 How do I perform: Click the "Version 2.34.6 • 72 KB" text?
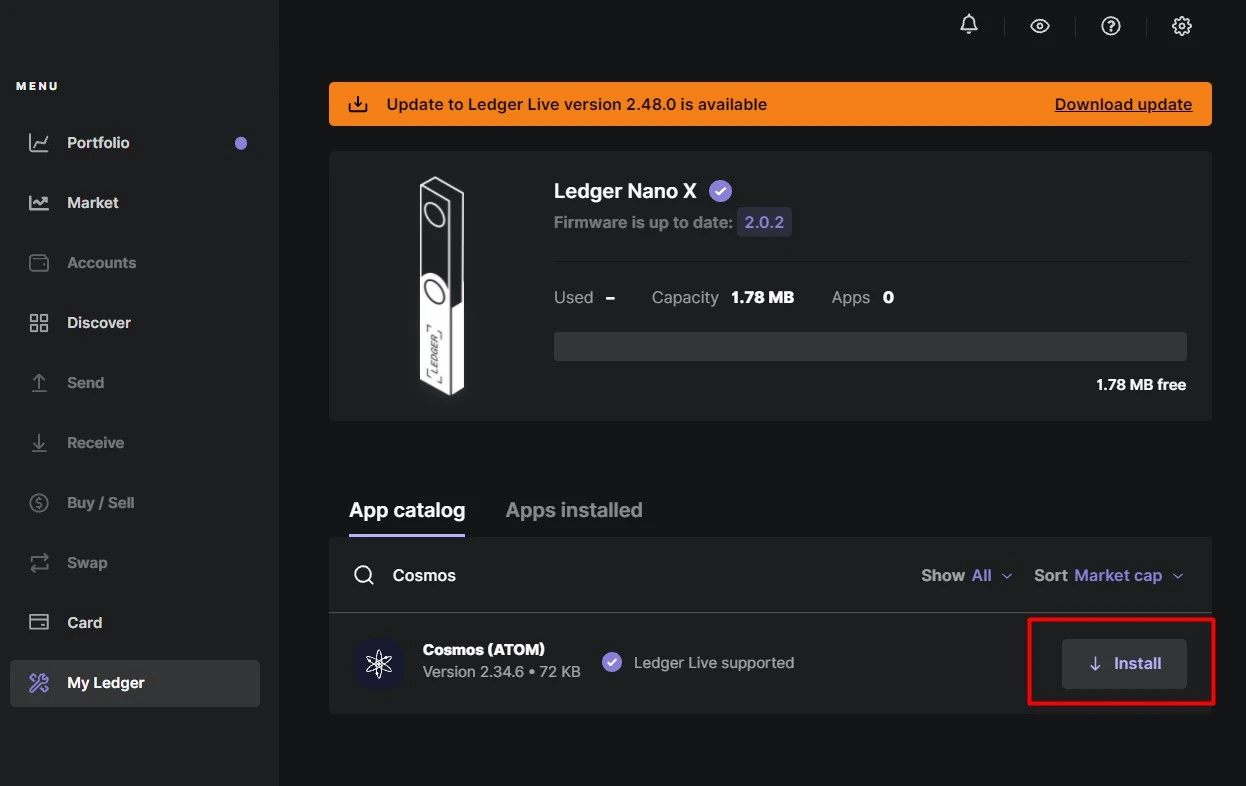pyautogui.click(x=502, y=672)
